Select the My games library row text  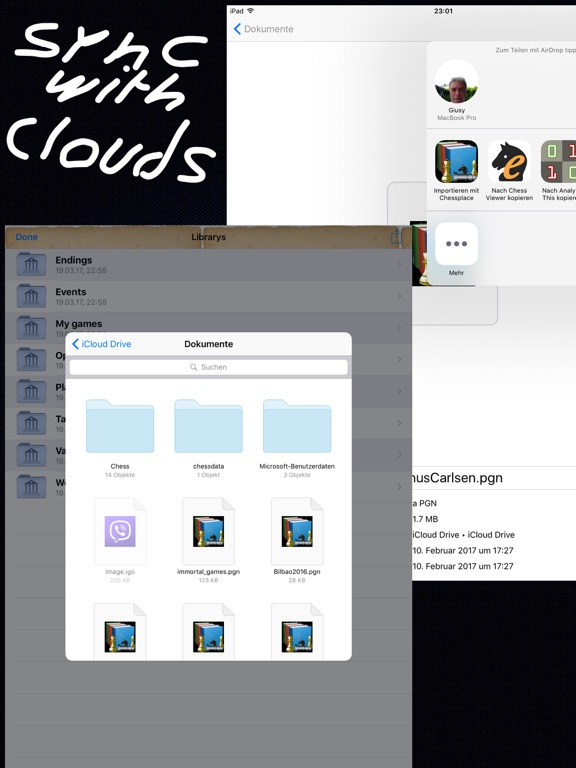[79, 324]
